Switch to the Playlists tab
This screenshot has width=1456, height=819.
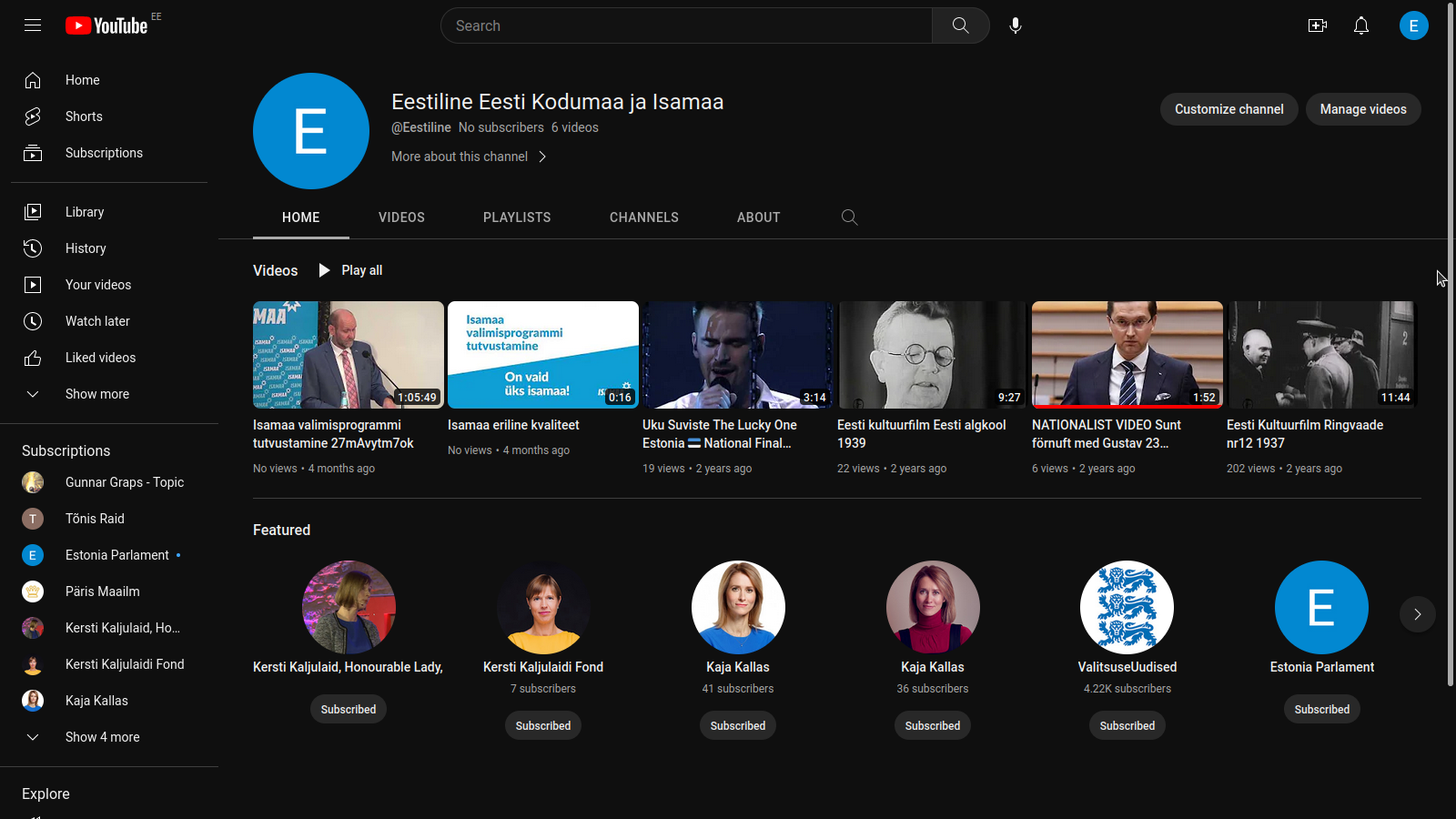(x=517, y=217)
